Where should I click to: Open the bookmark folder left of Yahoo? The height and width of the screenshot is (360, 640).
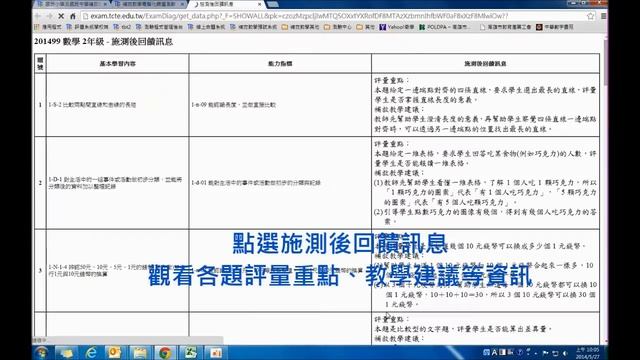(x=365, y=27)
